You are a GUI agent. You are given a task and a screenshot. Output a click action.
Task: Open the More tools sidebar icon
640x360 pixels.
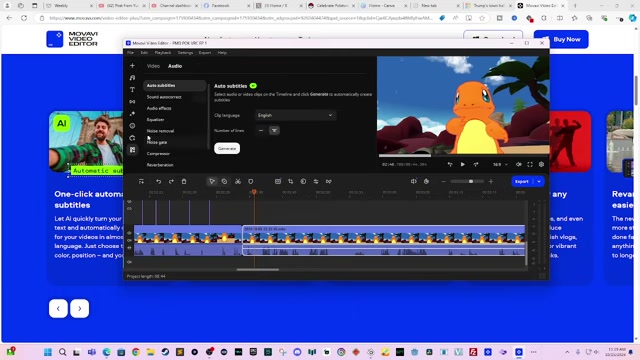pos(132,150)
